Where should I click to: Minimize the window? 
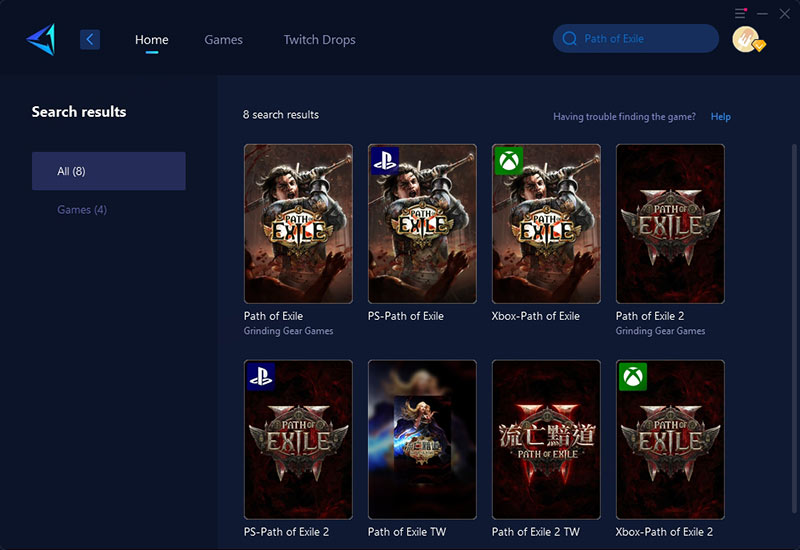point(762,14)
